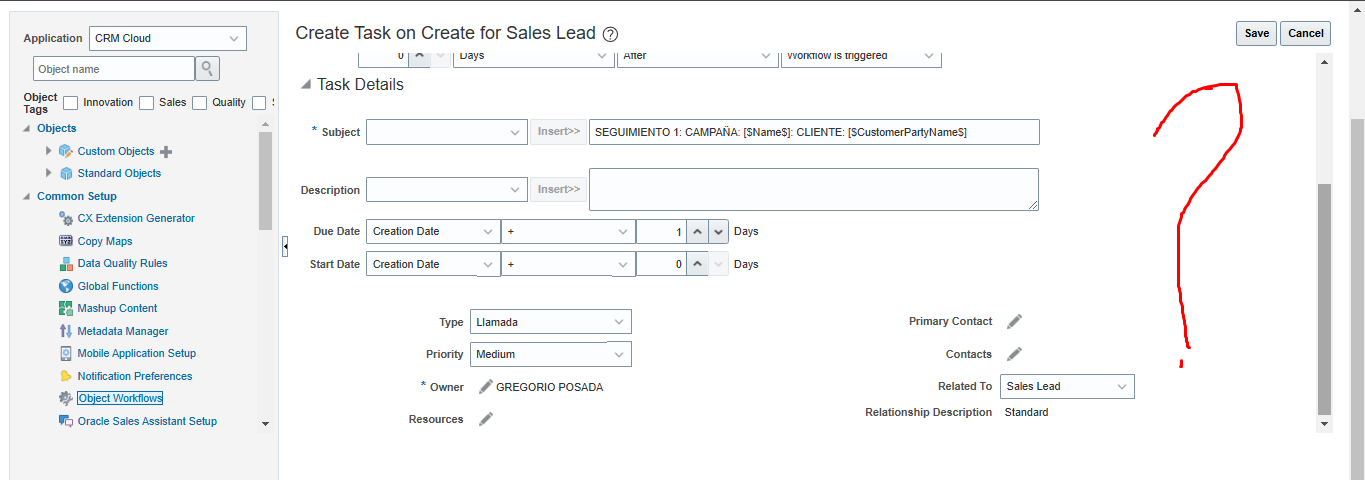The width and height of the screenshot is (1365, 480).
Task: Click the Standard Objects cube icon
Action: tap(66, 173)
